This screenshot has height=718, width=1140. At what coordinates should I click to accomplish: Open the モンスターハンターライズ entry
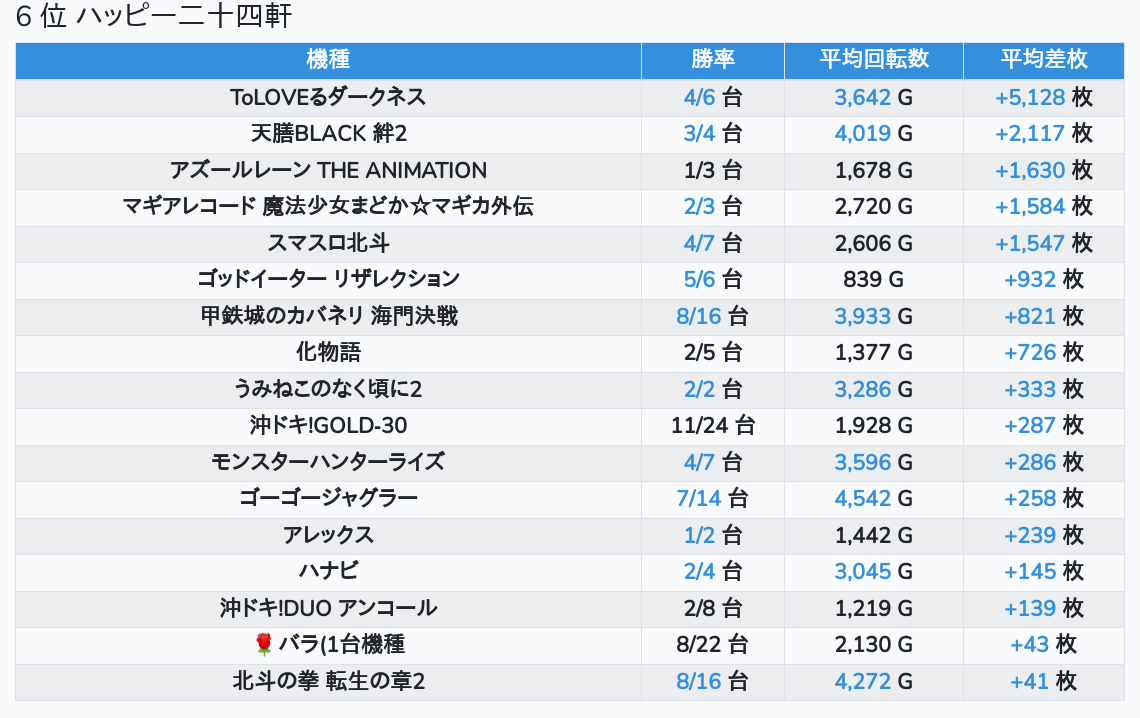point(328,462)
